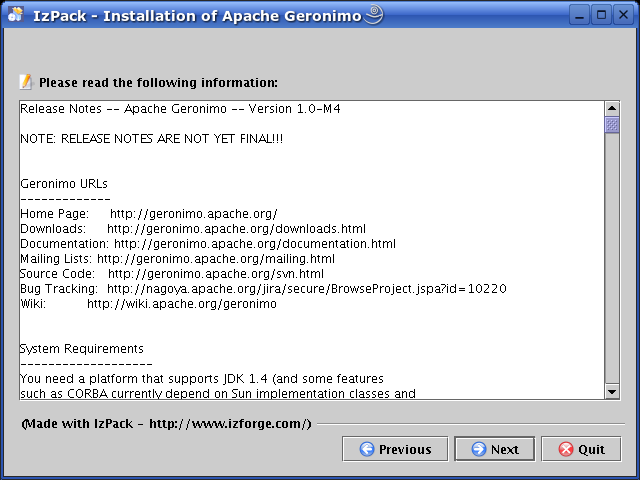The width and height of the screenshot is (640, 480).
Task: Click the "System Requirements" heading text
Action: [x=82, y=349]
